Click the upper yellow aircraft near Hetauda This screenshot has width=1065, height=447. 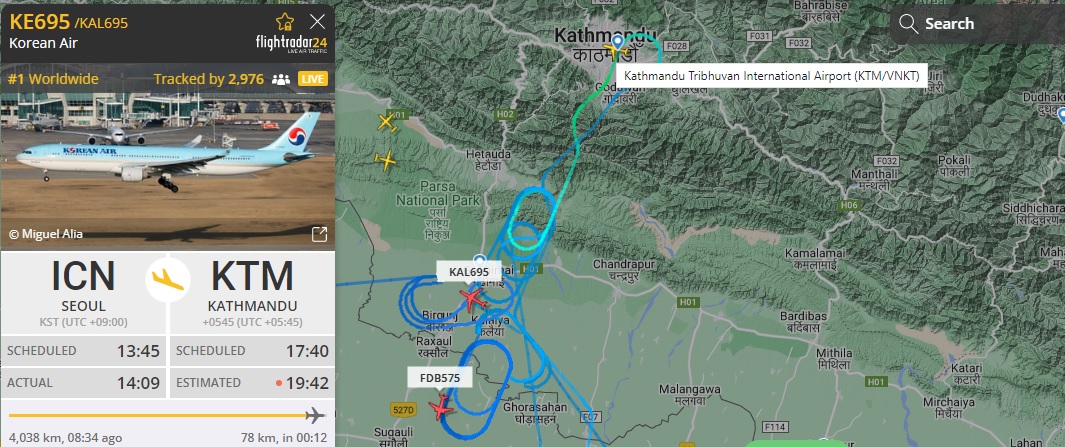pos(386,123)
